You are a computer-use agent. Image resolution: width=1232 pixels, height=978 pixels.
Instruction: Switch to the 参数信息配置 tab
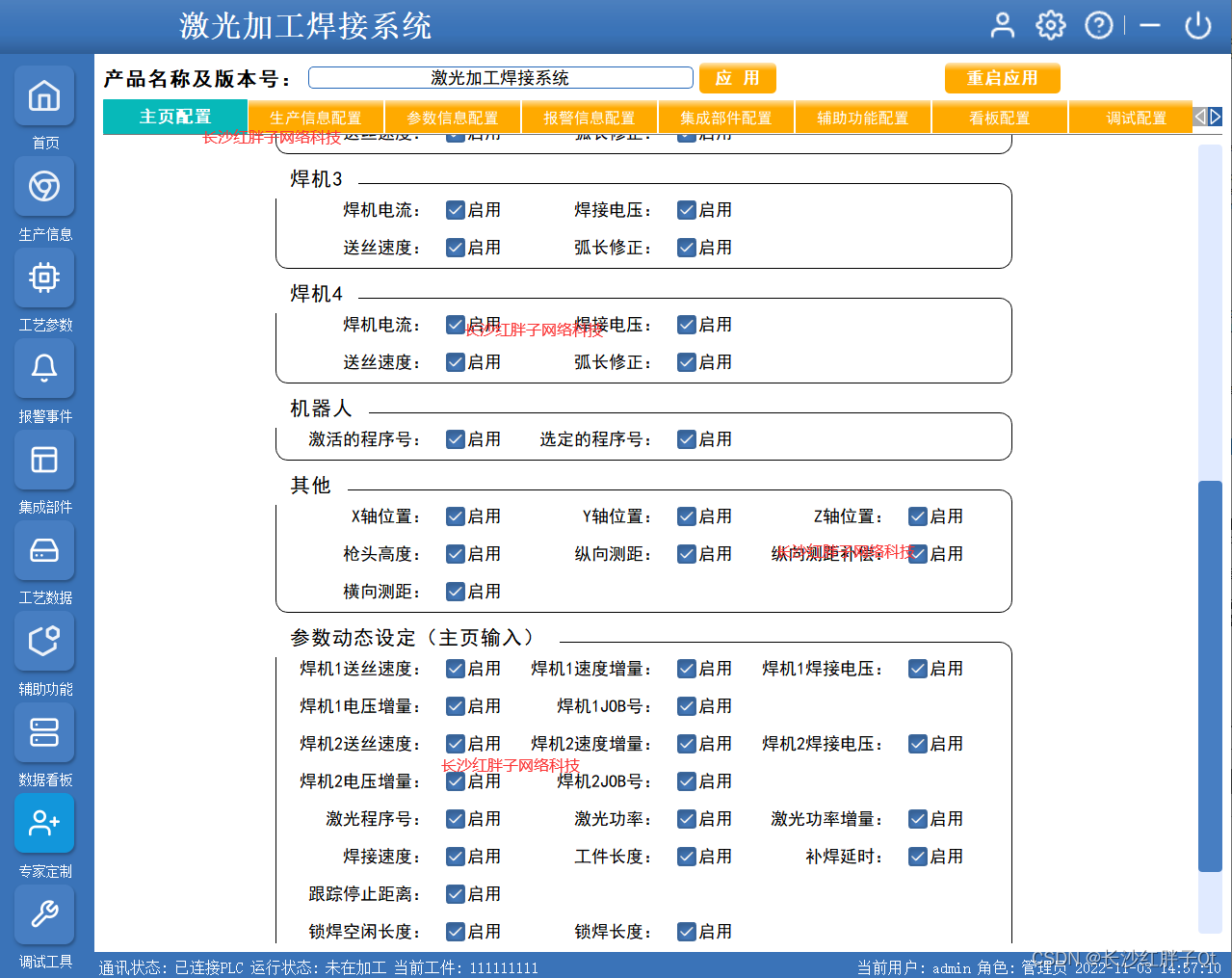coord(453,118)
